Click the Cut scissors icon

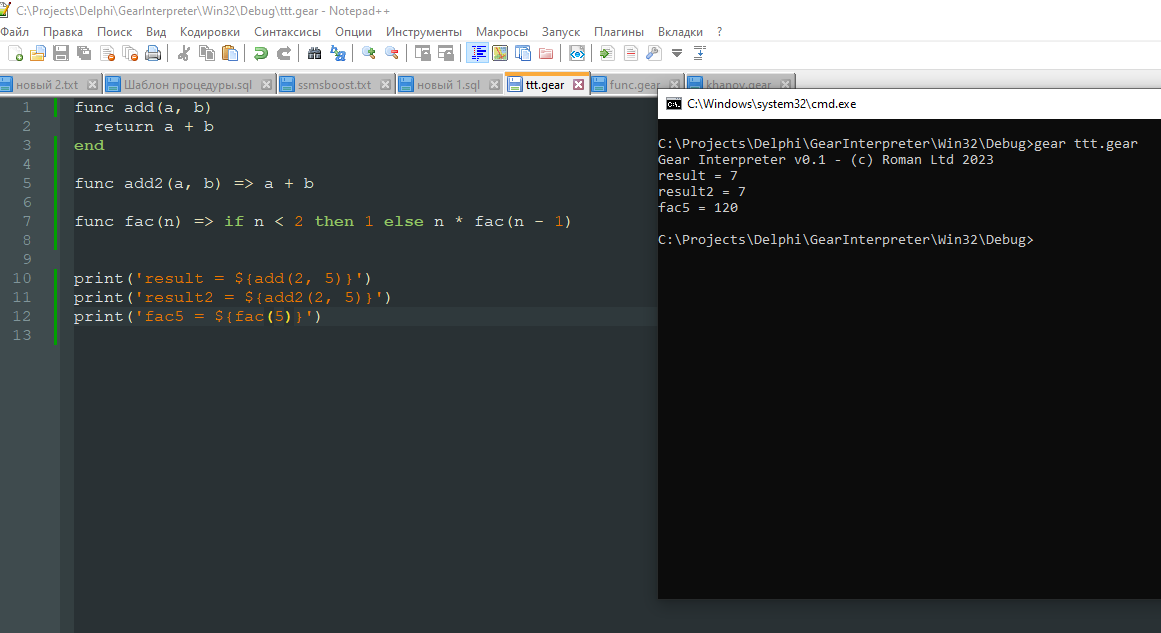pyautogui.click(x=185, y=53)
